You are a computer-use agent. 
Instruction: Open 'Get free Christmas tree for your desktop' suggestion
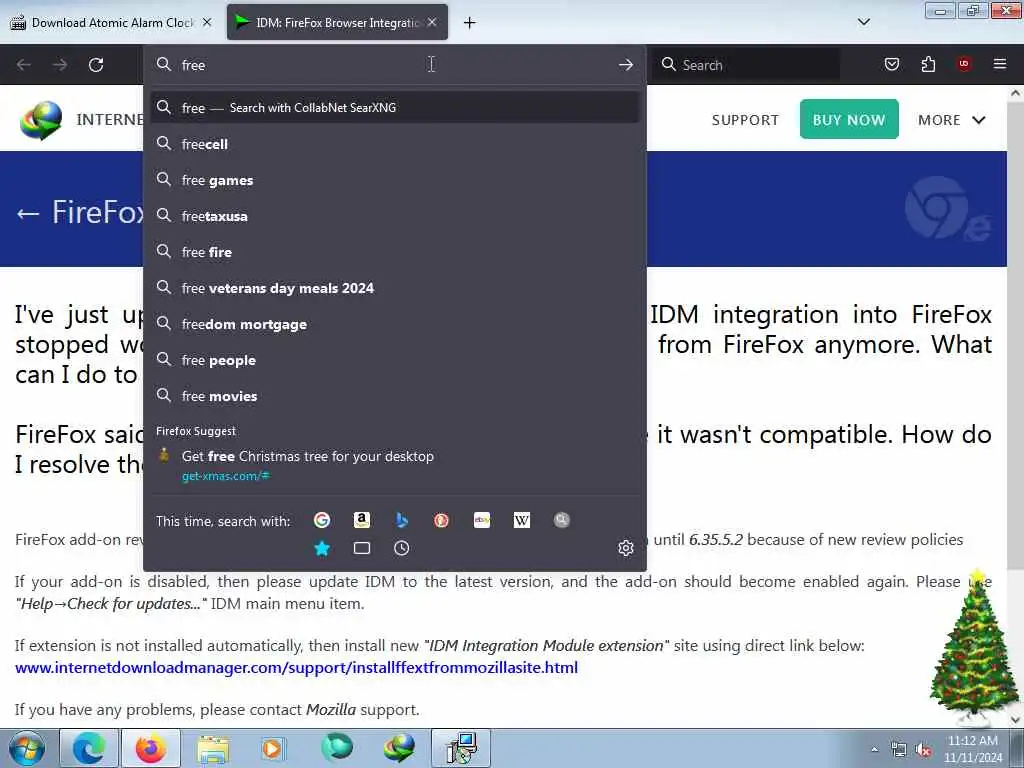394,465
